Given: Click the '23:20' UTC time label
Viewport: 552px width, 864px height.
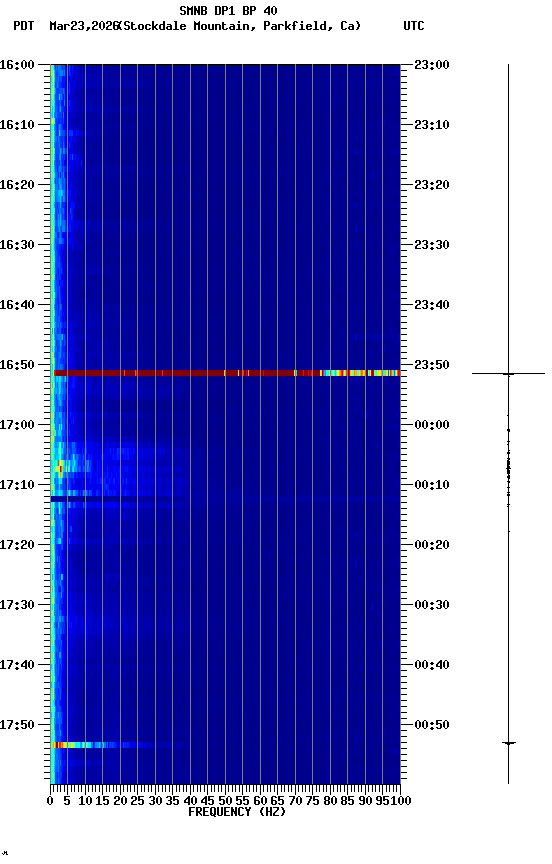Looking at the screenshot, I should (x=432, y=185).
